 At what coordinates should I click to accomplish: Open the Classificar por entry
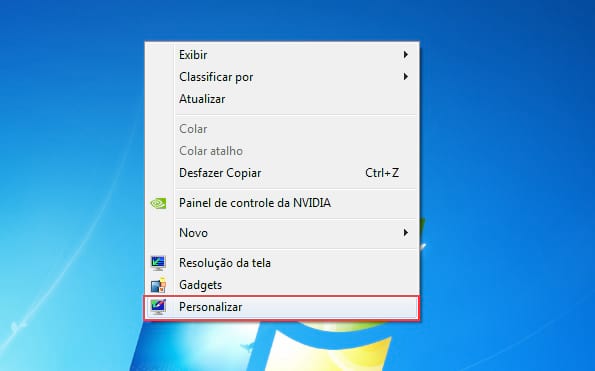[x=282, y=77]
